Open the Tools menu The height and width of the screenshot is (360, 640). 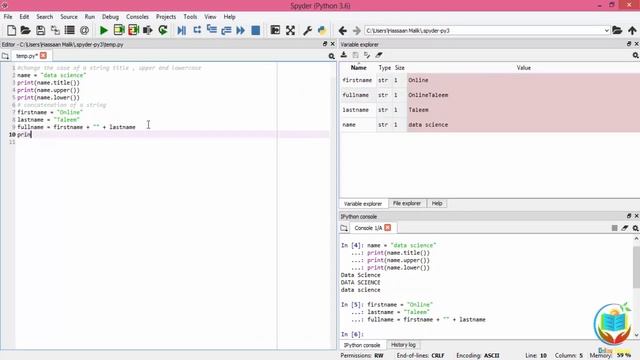click(190, 17)
